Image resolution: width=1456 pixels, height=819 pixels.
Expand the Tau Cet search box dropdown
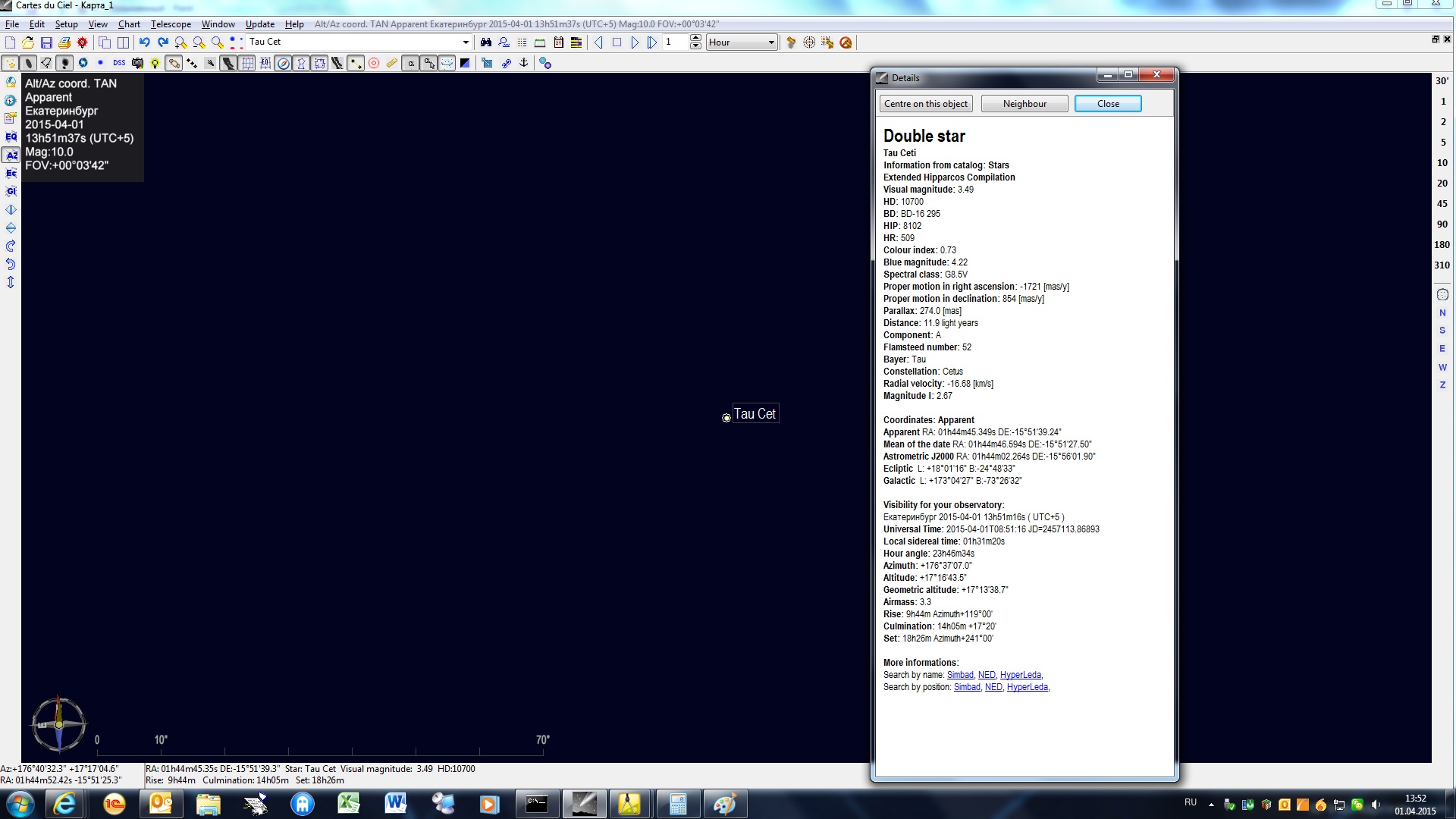pos(466,42)
